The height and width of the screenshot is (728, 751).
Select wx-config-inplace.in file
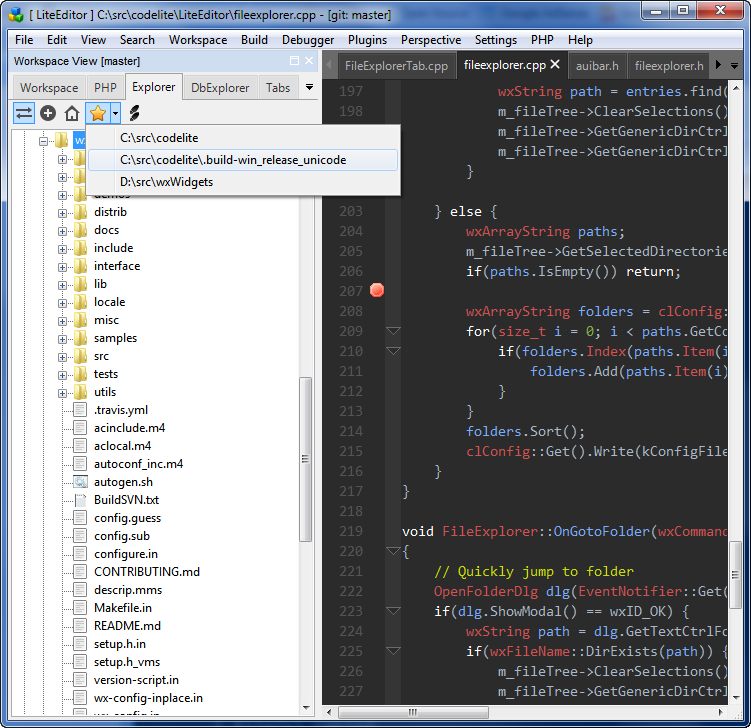pyautogui.click(x=148, y=698)
